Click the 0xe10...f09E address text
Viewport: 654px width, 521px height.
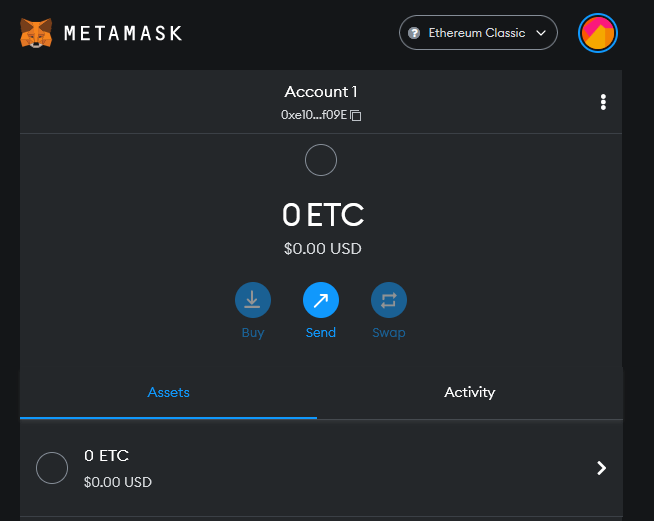point(314,115)
